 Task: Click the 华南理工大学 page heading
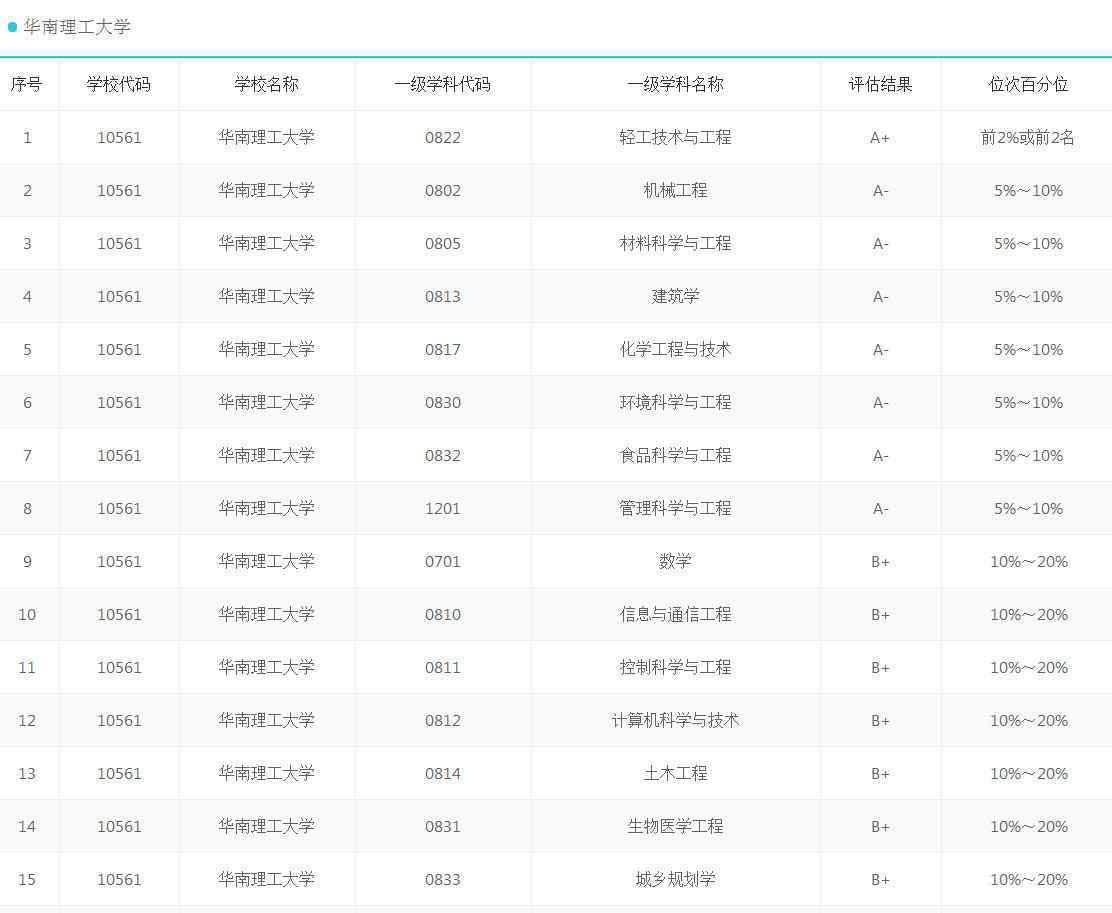pos(77,27)
